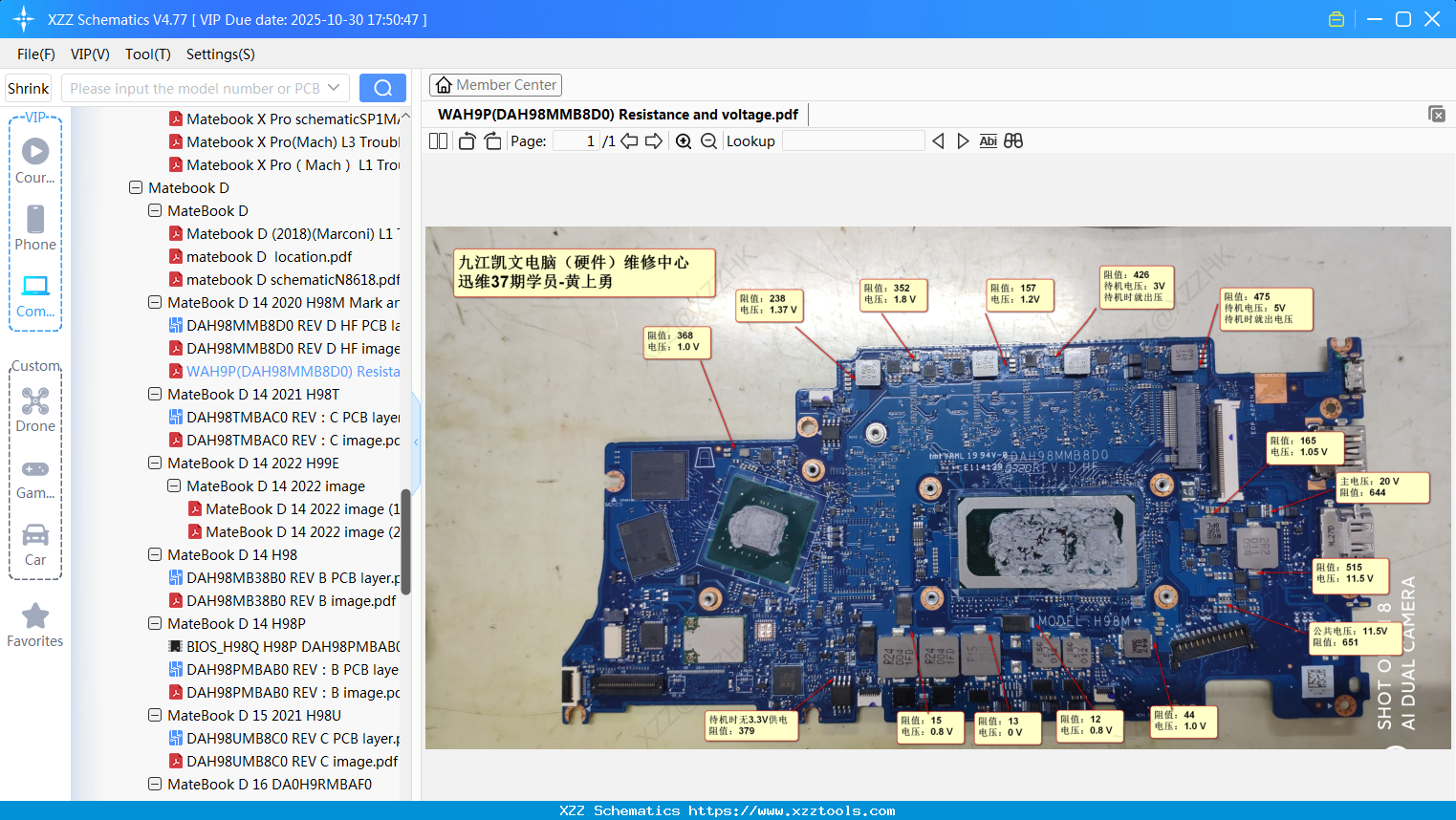Find next lookup match
This screenshot has width=1456, height=820.
(x=963, y=141)
